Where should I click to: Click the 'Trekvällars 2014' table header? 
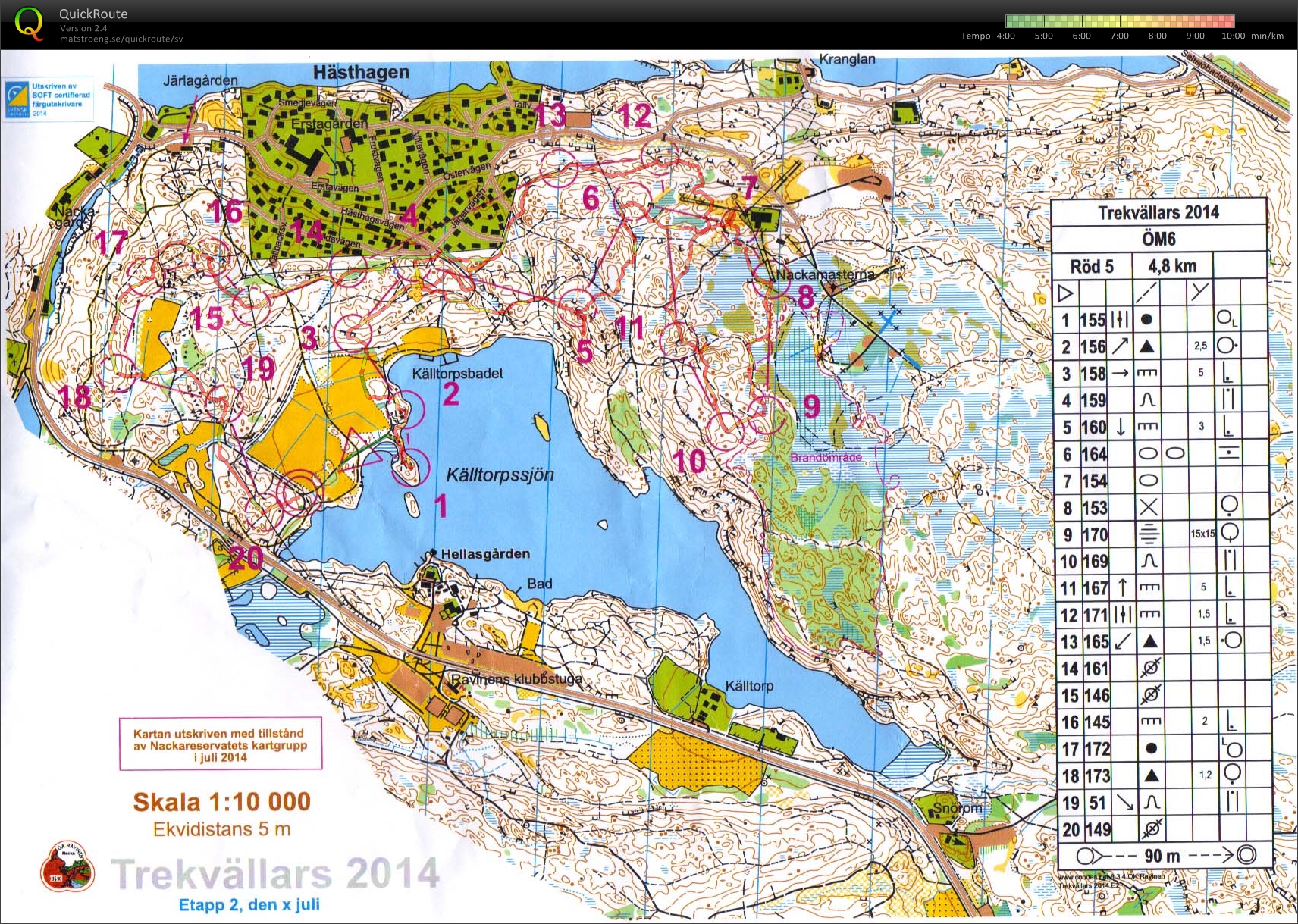(1158, 212)
